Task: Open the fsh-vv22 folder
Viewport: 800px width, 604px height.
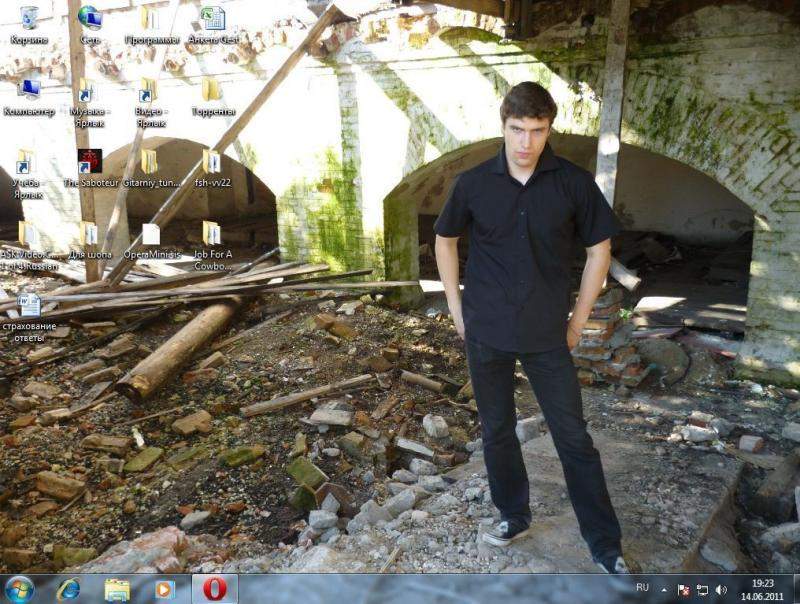Action: coord(212,162)
